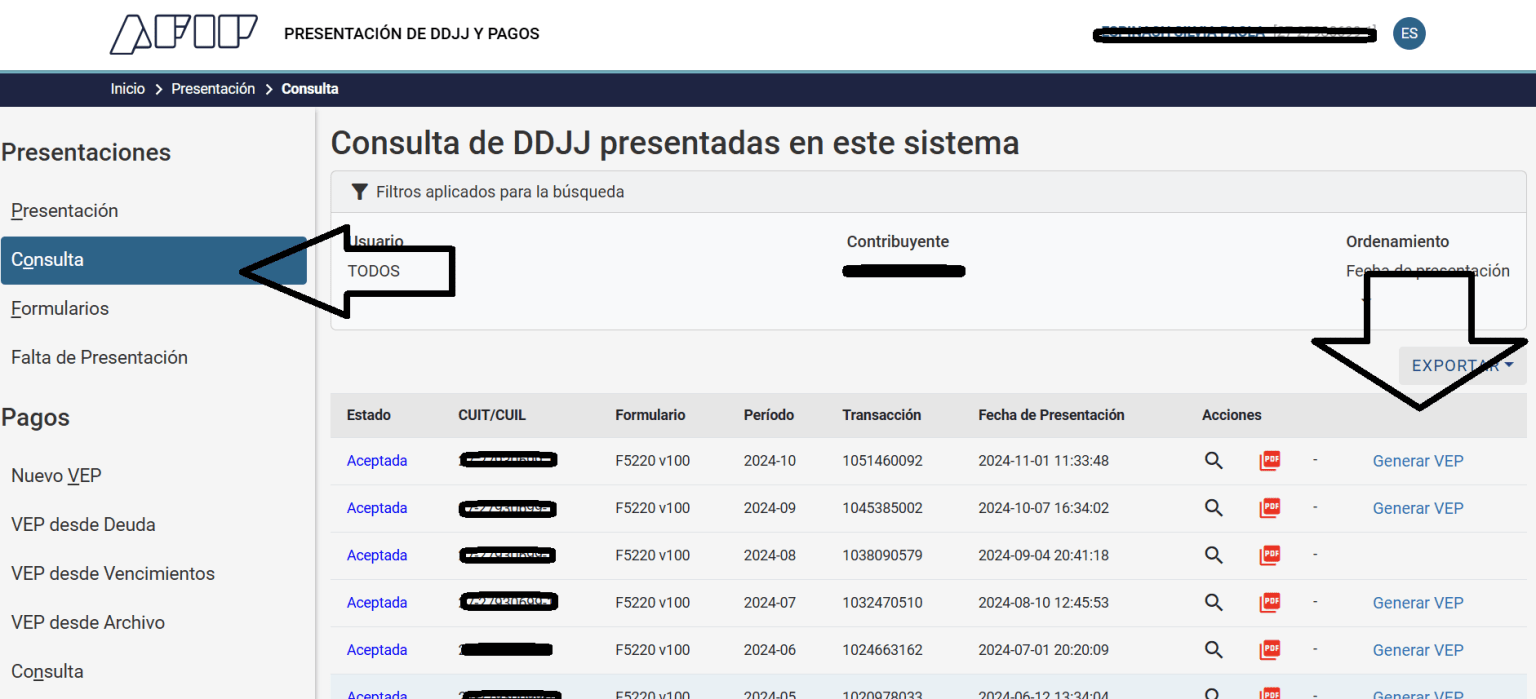Viewport: 1536px width, 699px height.
Task: Click Aceptada status for period 2024-08
Action: pos(377,555)
